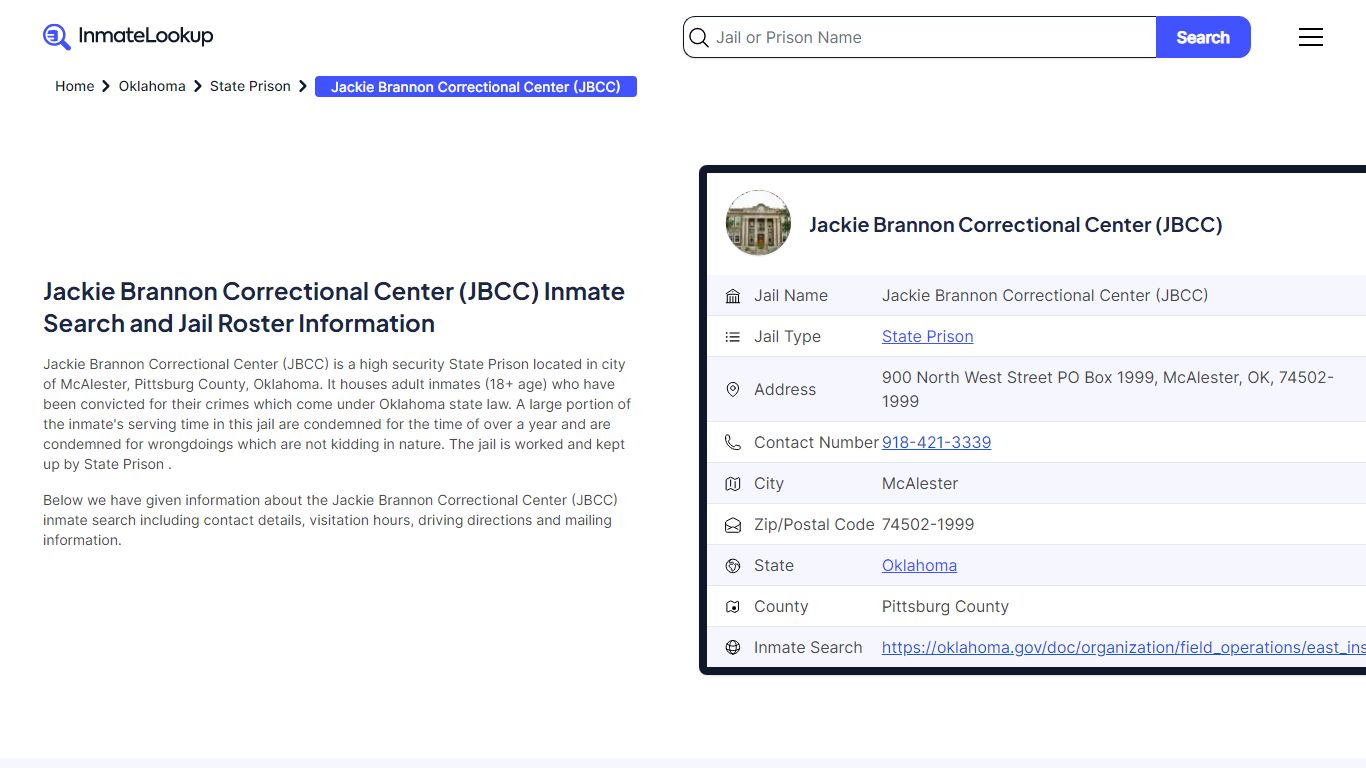Click the County row label

click(781, 607)
